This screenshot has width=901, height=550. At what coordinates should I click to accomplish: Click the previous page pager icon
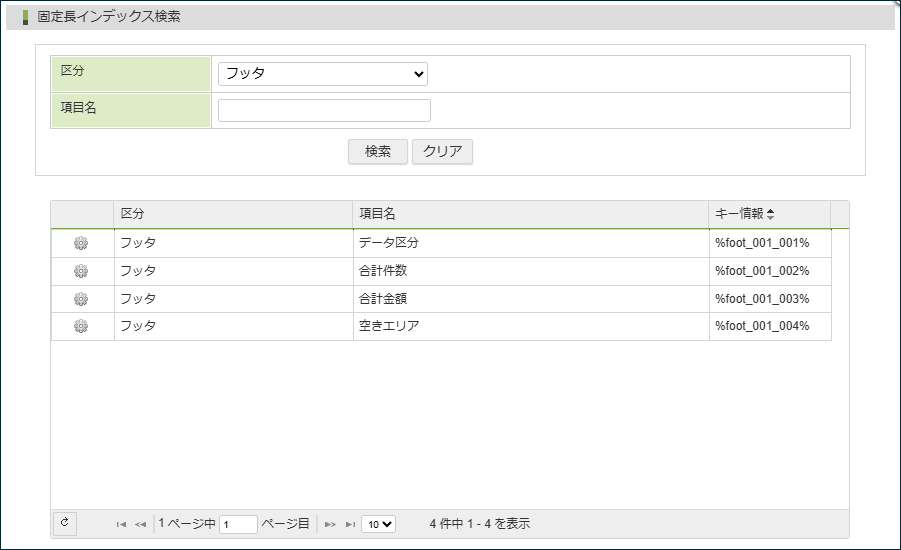[x=140, y=524]
